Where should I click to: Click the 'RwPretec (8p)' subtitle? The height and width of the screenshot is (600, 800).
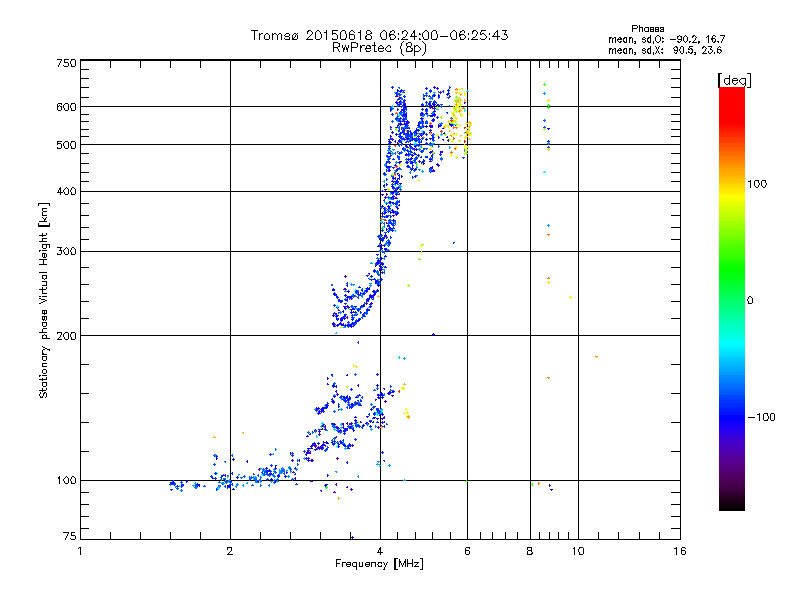(x=379, y=48)
